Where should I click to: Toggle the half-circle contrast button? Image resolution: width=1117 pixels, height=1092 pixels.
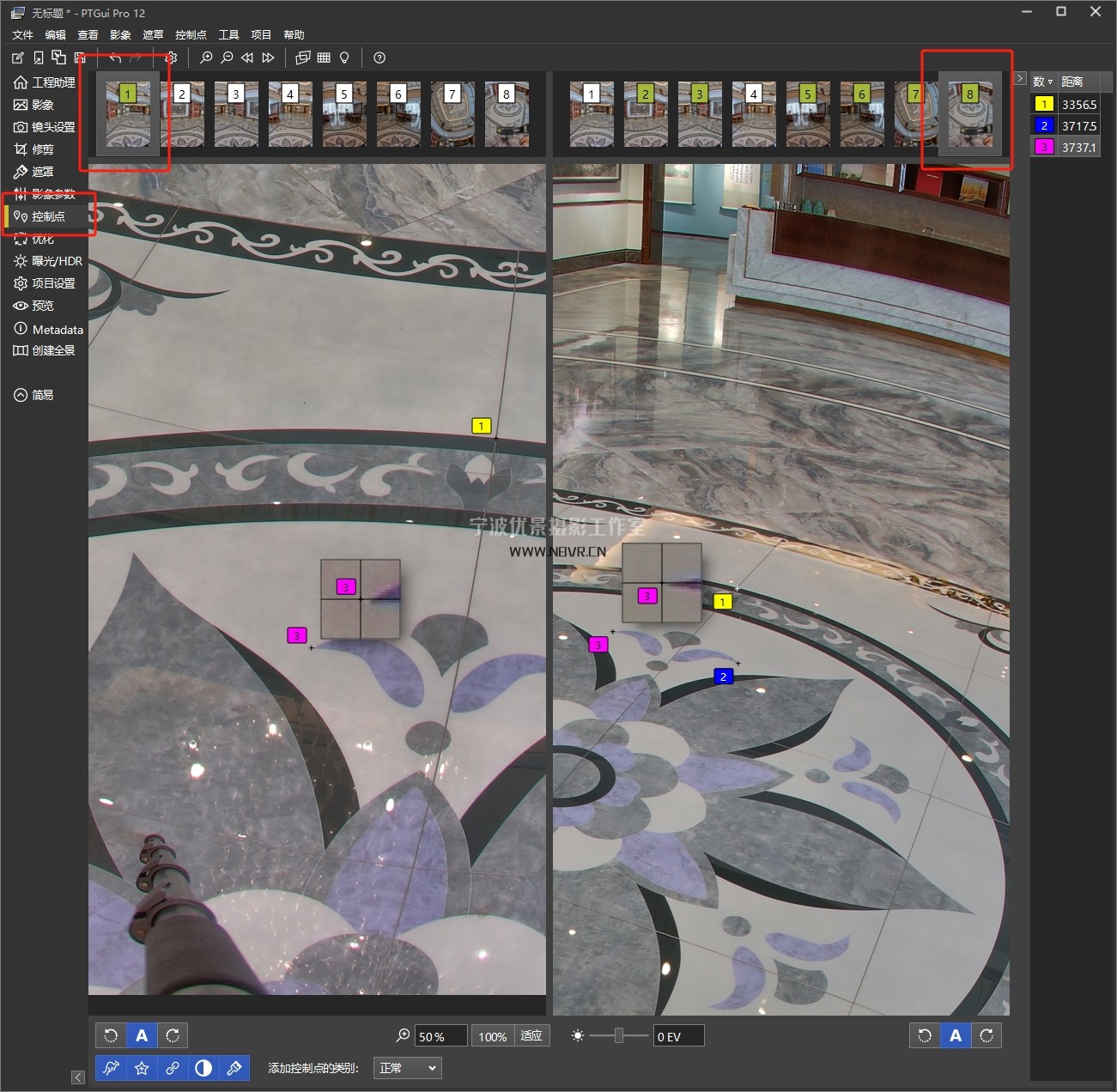pyautogui.click(x=203, y=1068)
